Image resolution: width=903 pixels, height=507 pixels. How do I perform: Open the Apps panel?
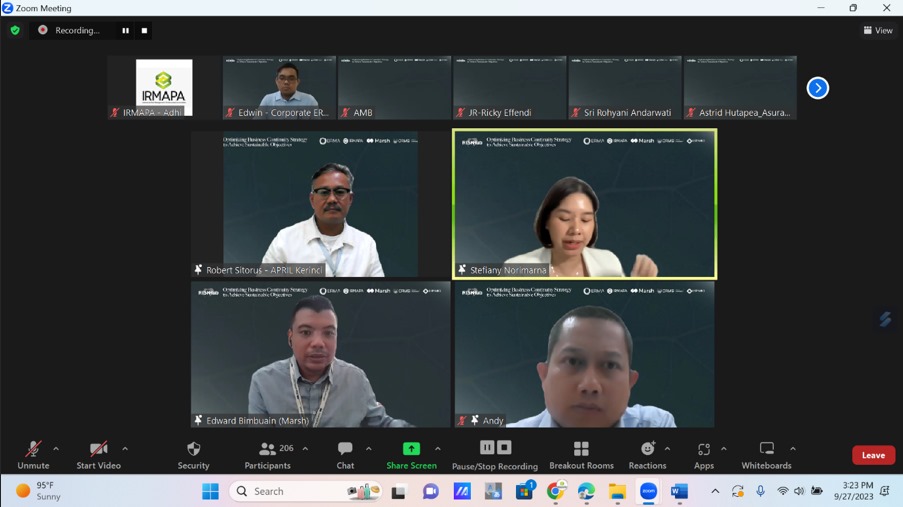coord(704,455)
